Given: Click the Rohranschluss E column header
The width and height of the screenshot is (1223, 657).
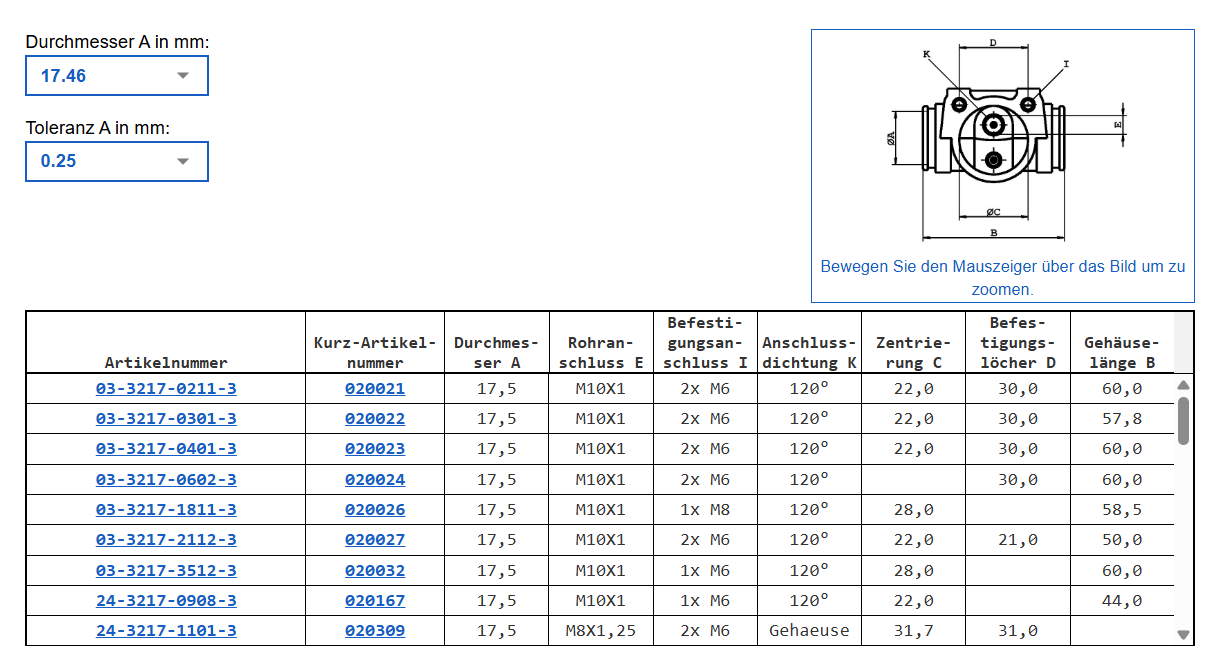Looking at the screenshot, I should click(600, 352).
